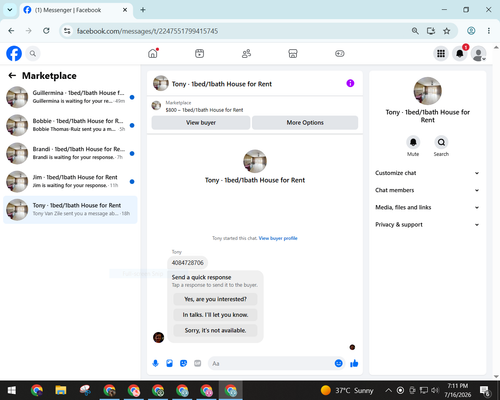The height and width of the screenshot is (400, 500).
Task: Click the phone number message 4084728706
Action: [x=188, y=263]
